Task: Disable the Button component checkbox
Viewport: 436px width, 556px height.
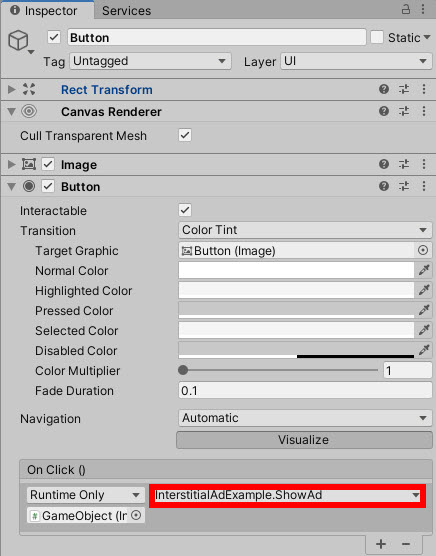Action: (x=48, y=186)
